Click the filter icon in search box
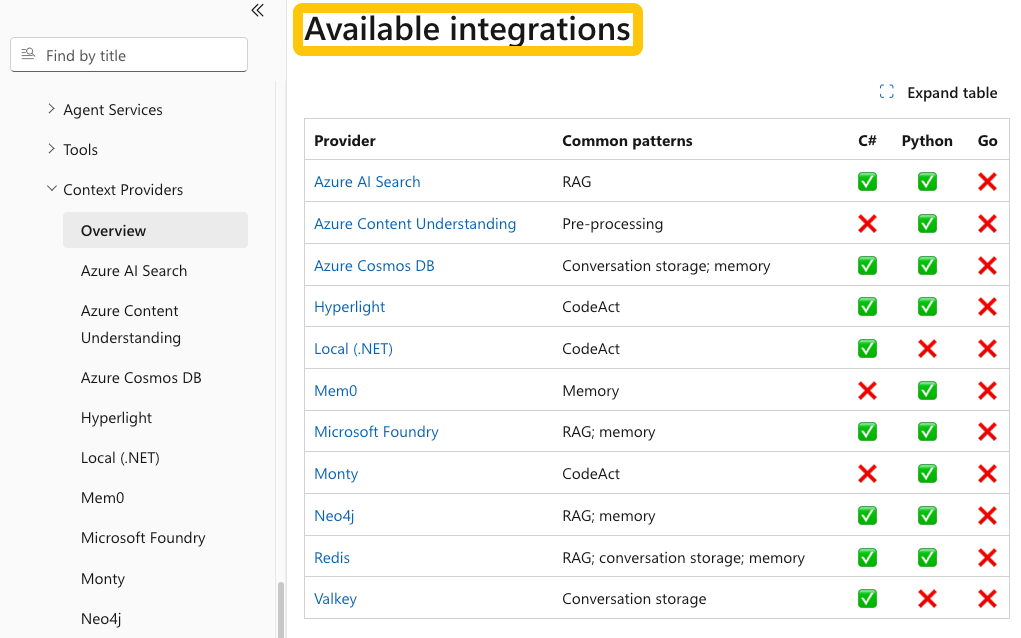This screenshot has width=1021, height=638. (x=28, y=54)
